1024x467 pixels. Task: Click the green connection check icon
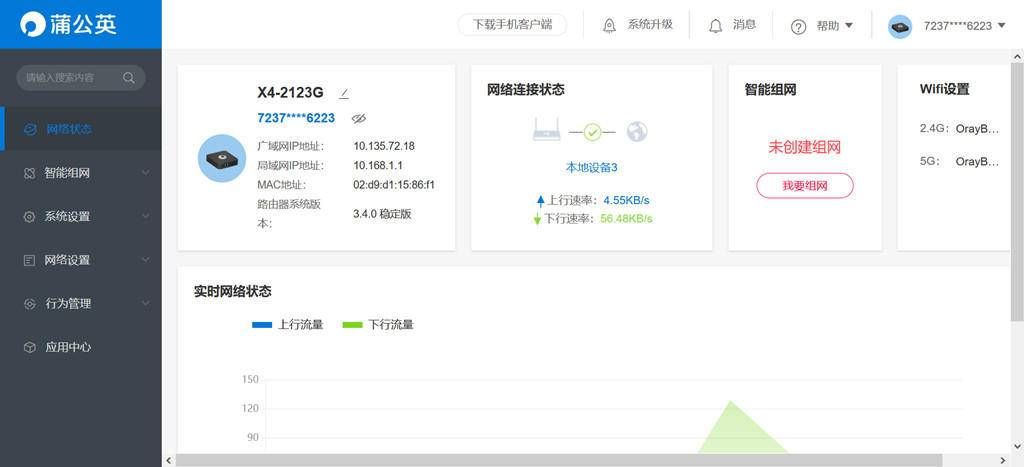pos(592,132)
